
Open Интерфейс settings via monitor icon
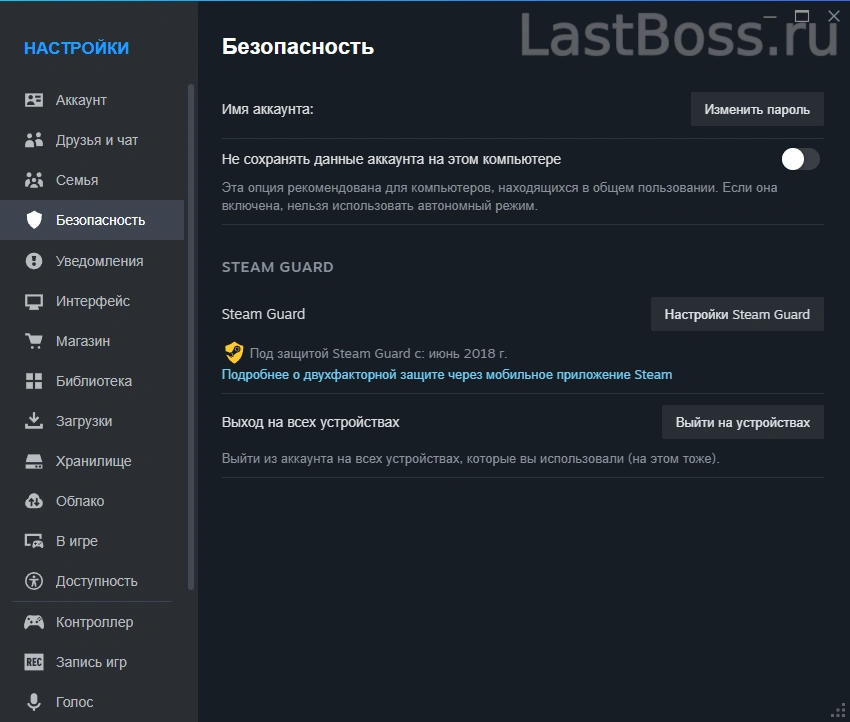32,301
